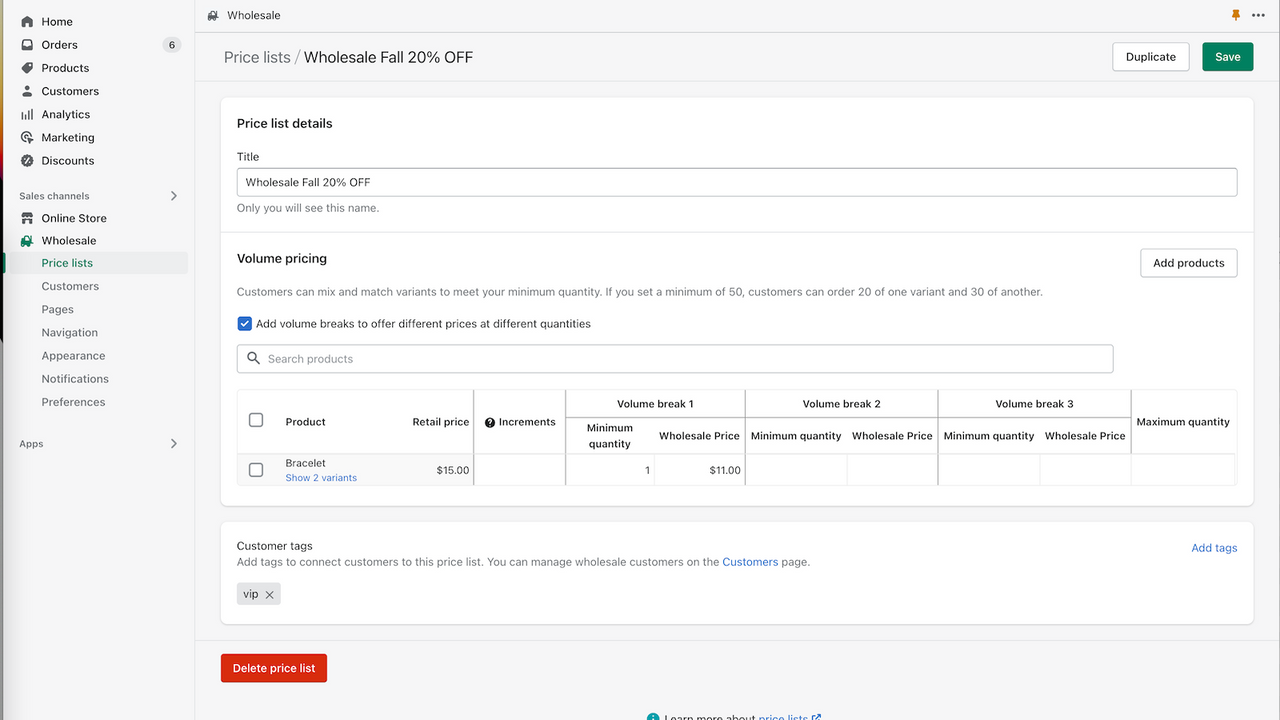Click the Add products button
This screenshot has width=1280, height=720.
click(1189, 263)
